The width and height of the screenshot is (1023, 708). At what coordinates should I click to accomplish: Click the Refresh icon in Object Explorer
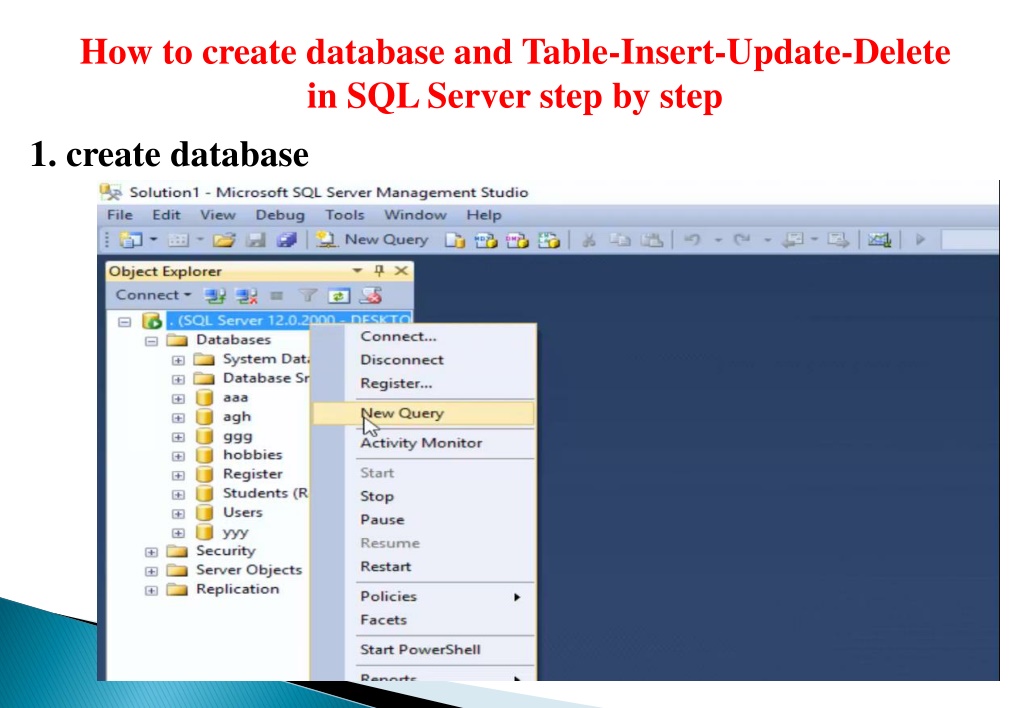339,296
